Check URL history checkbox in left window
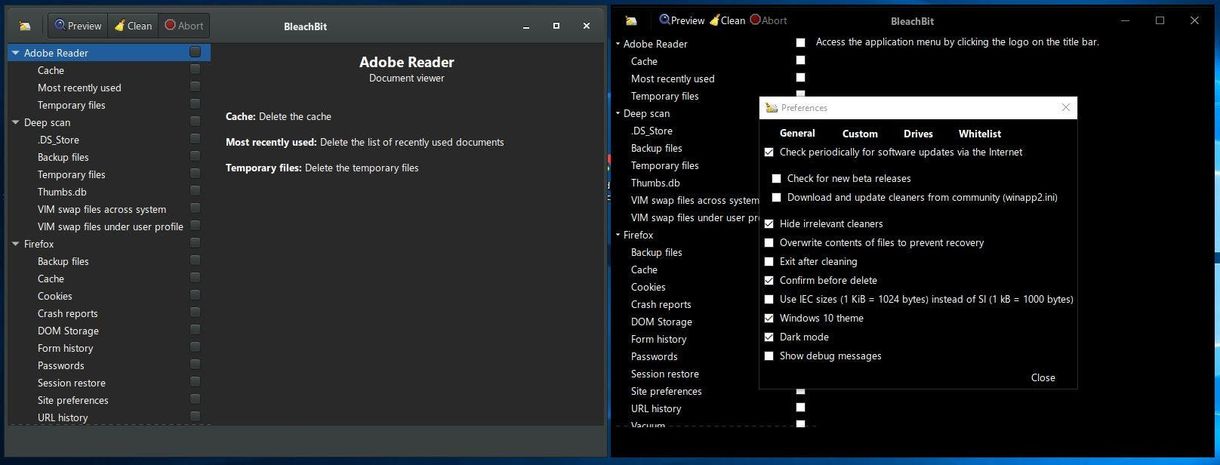The height and width of the screenshot is (465, 1220). (195, 417)
